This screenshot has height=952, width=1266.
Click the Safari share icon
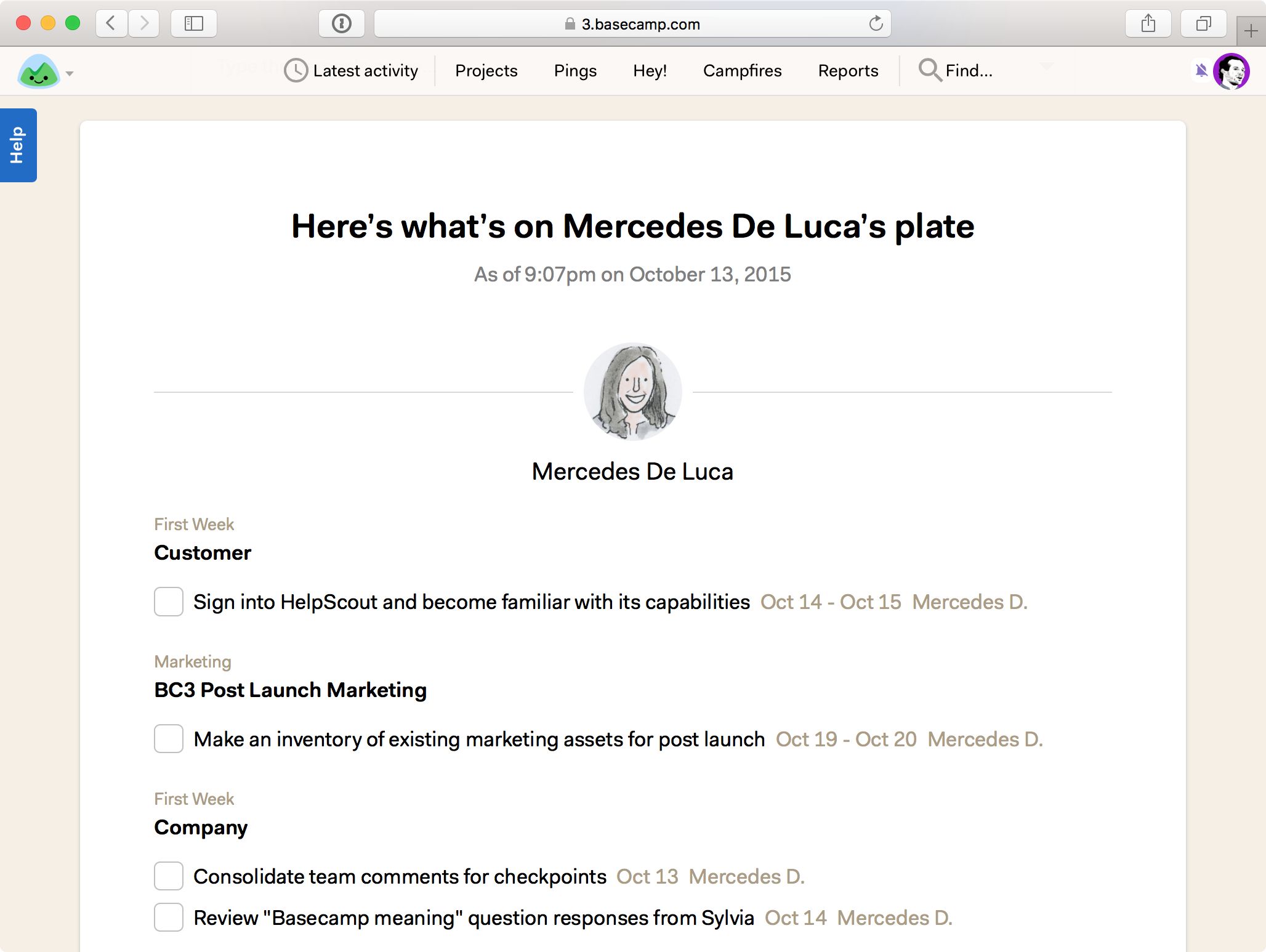coord(1148,24)
